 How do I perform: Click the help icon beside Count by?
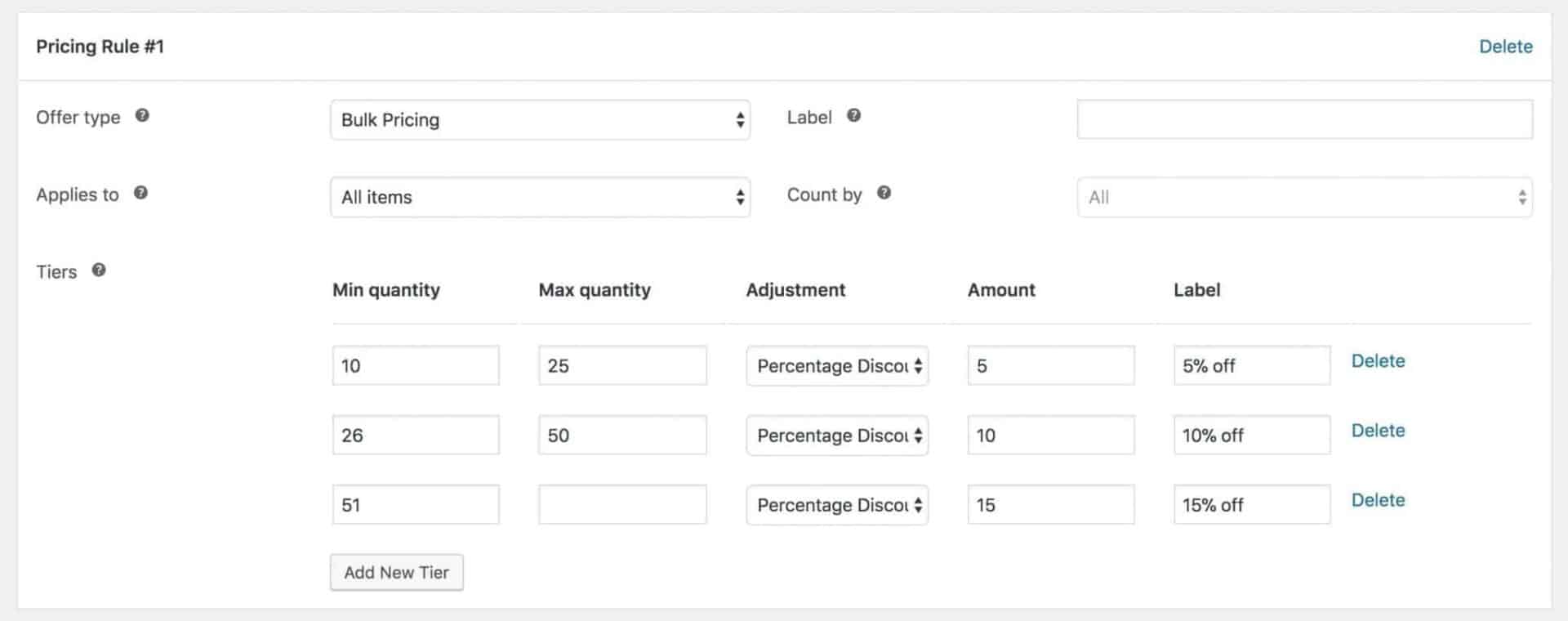pos(884,193)
